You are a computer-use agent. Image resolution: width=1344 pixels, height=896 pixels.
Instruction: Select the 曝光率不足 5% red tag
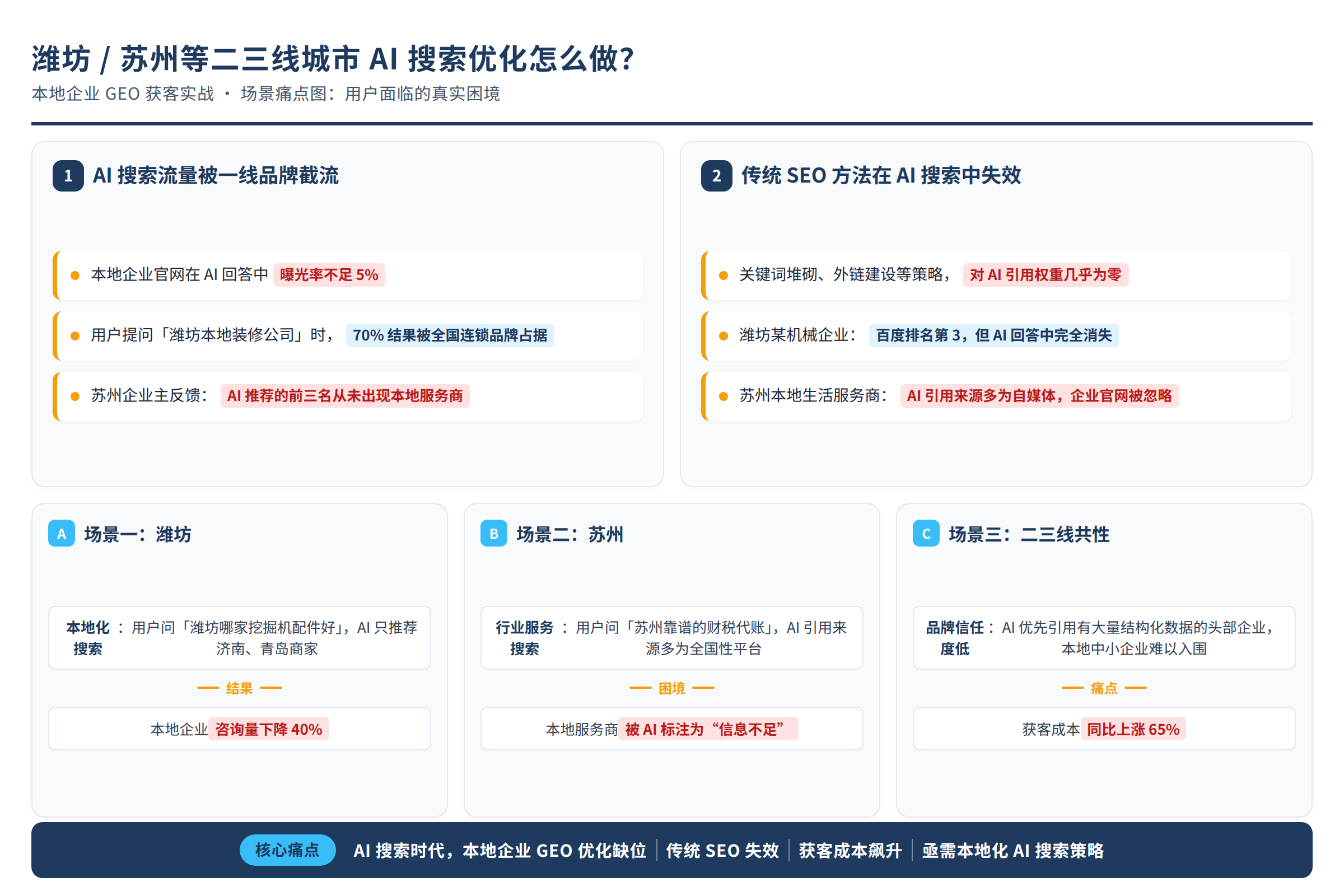coord(329,275)
